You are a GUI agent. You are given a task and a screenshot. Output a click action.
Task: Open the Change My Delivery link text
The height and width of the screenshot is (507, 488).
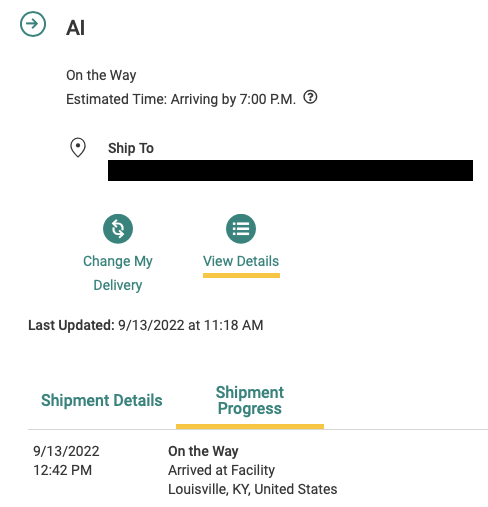[118, 273]
